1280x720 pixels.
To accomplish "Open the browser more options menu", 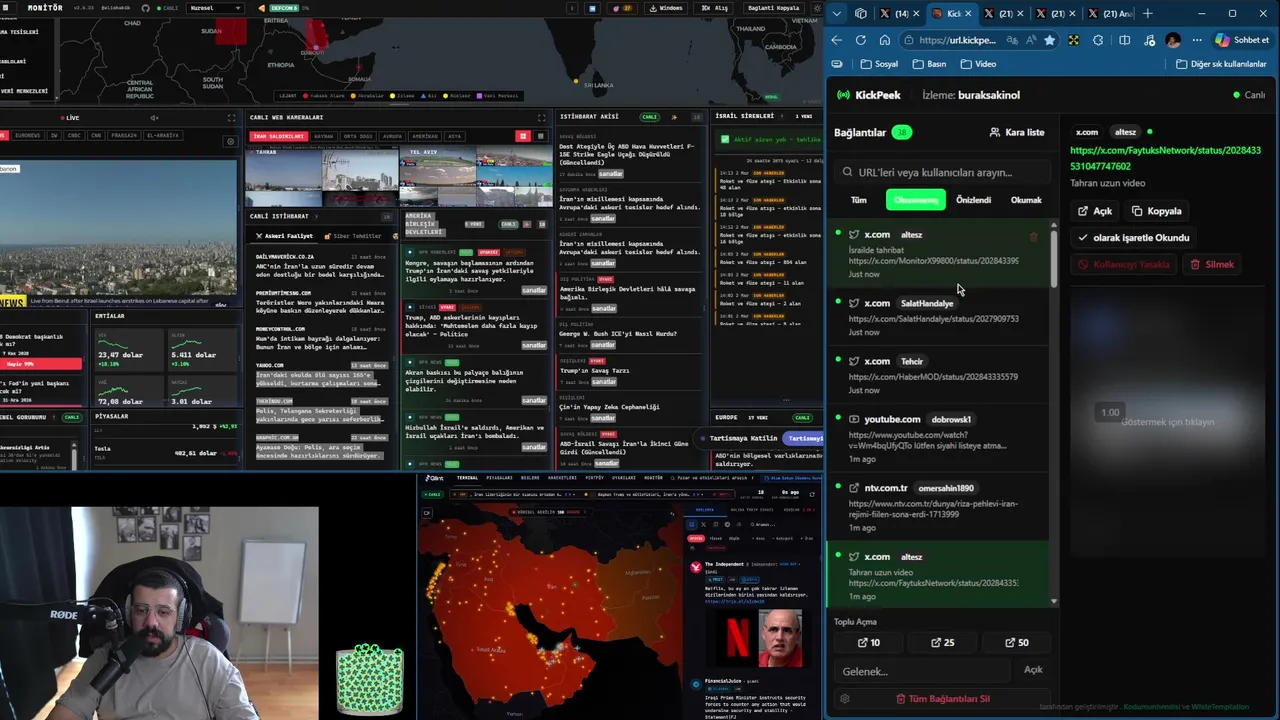I will click(1197, 40).
